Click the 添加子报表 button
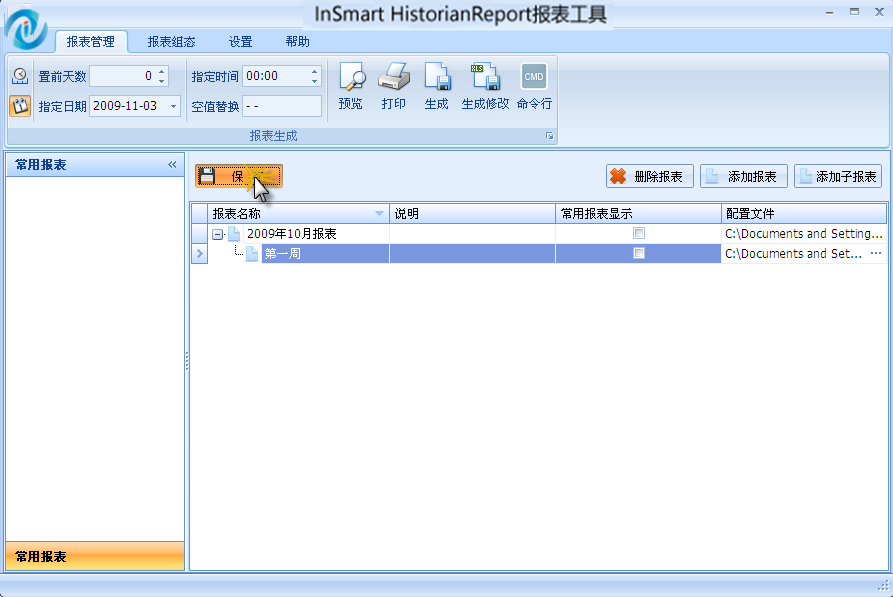The image size is (893, 597). tap(838, 177)
